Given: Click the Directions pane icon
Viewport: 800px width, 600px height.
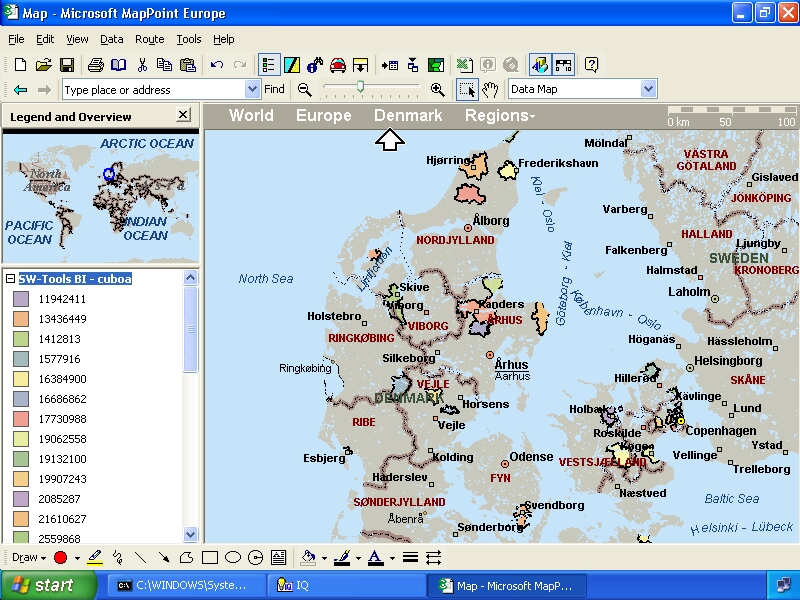Looking at the screenshot, I should click(360, 65).
